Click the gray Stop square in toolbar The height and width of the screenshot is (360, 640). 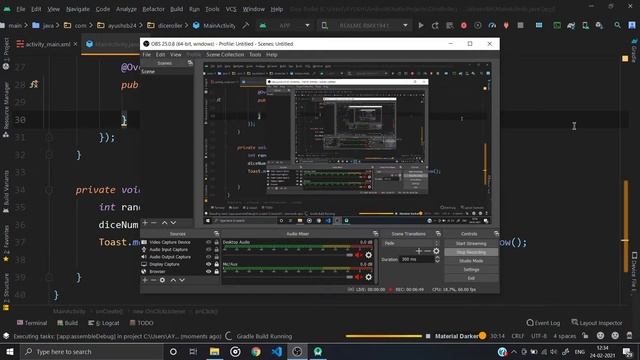520,25
